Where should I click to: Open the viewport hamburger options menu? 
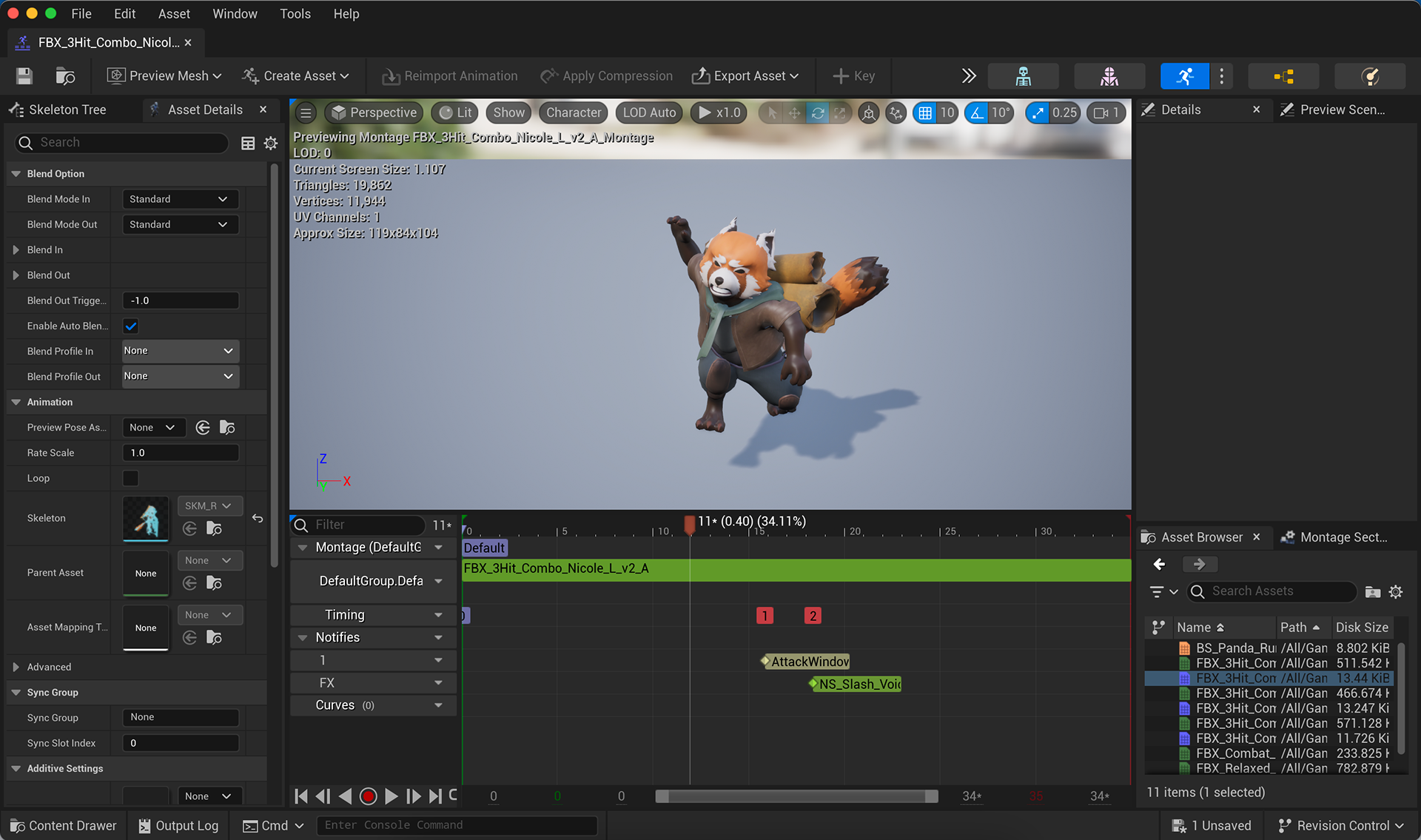coord(306,112)
